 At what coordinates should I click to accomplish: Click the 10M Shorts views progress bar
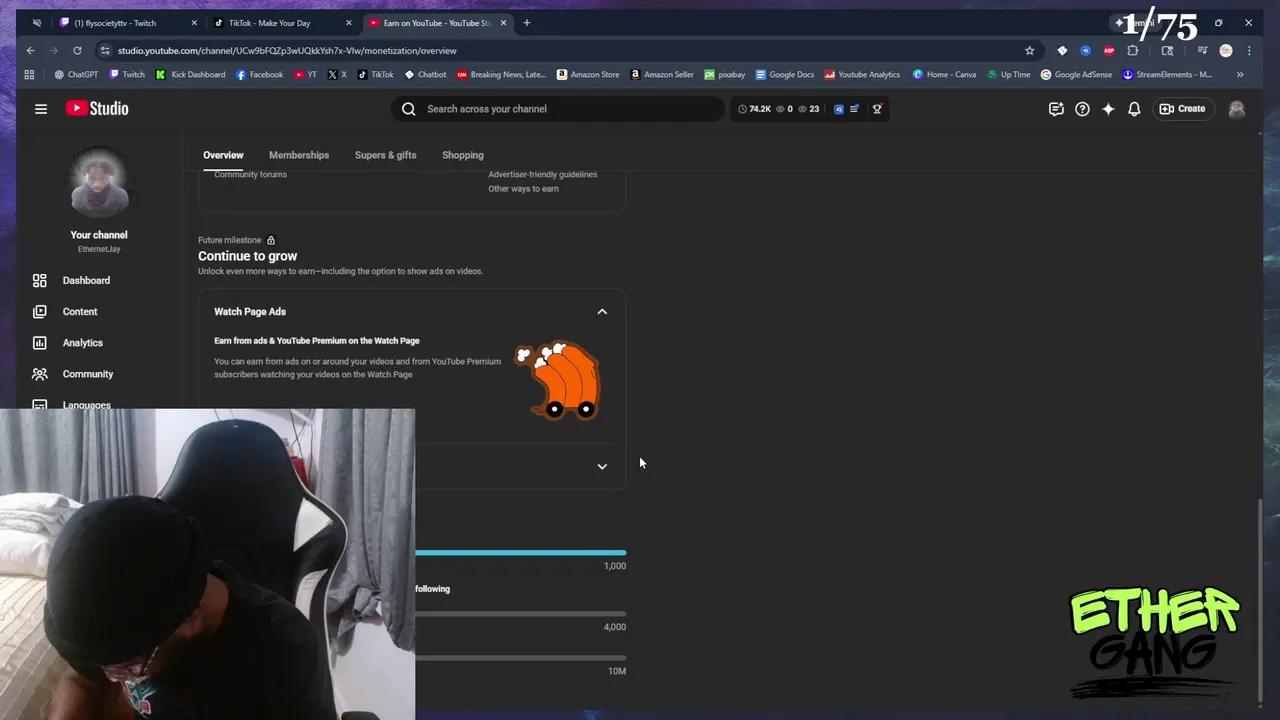click(x=521, y=658)
